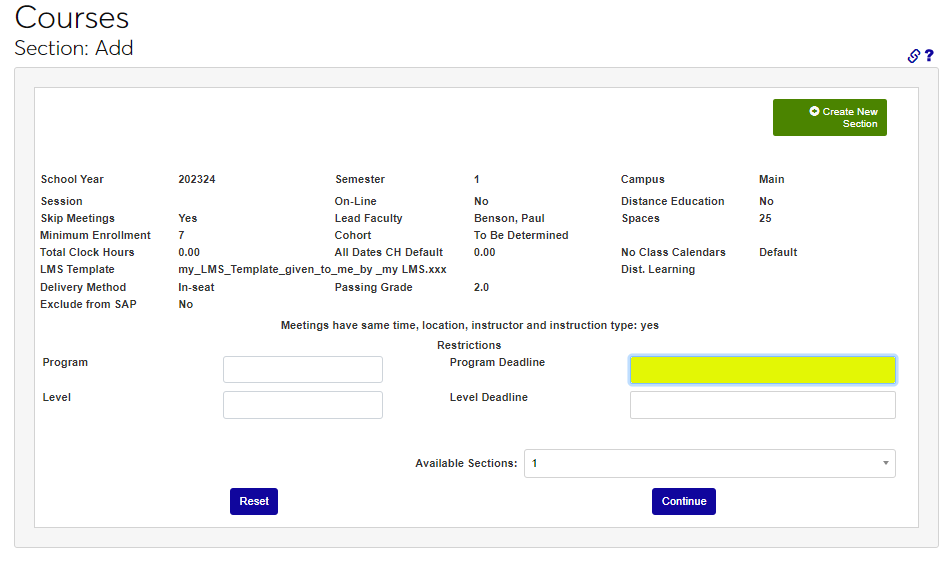
Task: Open help via question mark icon
Action: [929, 56]
